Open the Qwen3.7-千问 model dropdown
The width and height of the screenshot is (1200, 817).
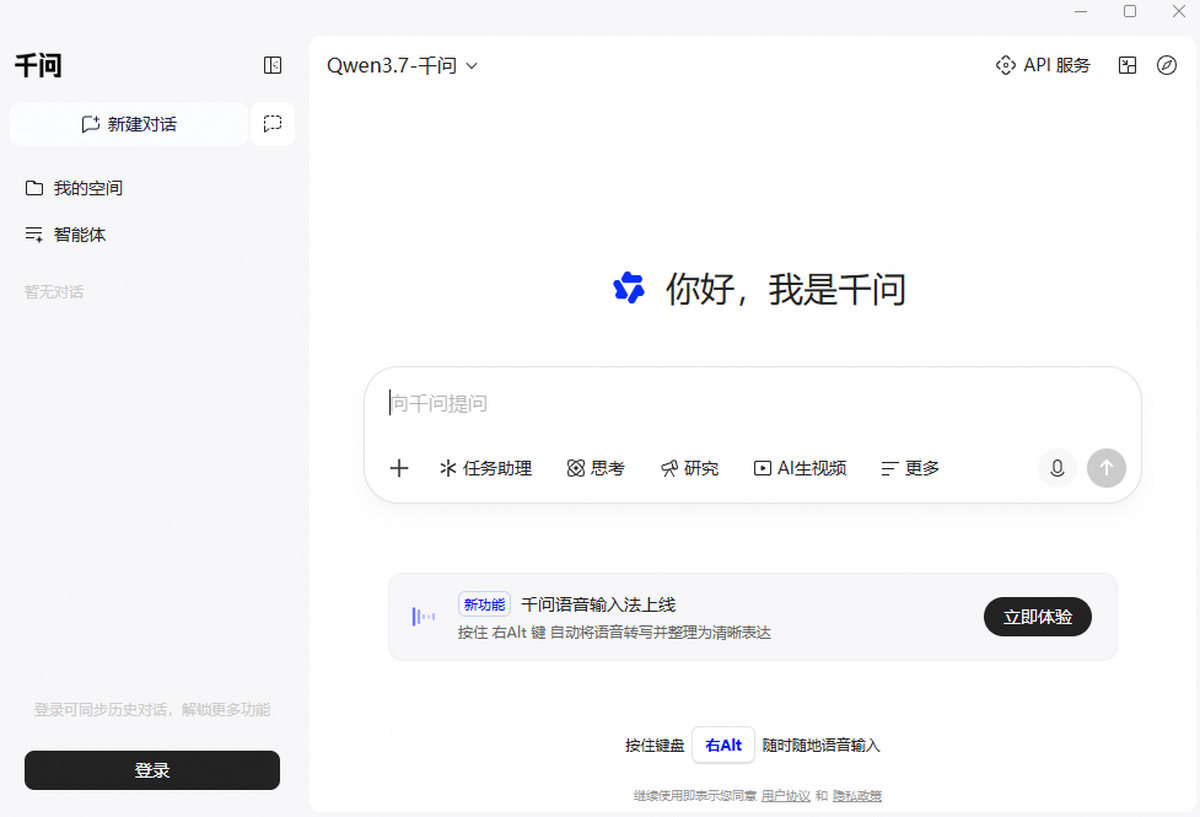click(x=402, y=66)
